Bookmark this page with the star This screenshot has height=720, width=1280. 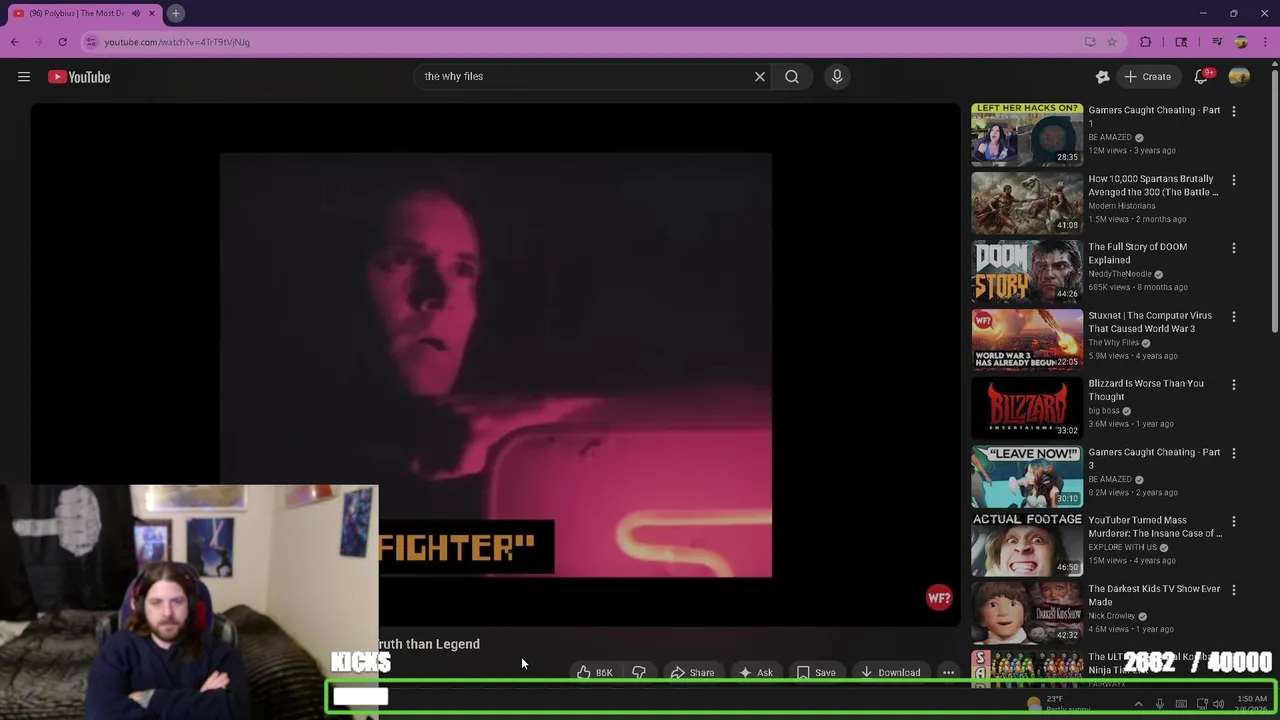click(1111, 42)
